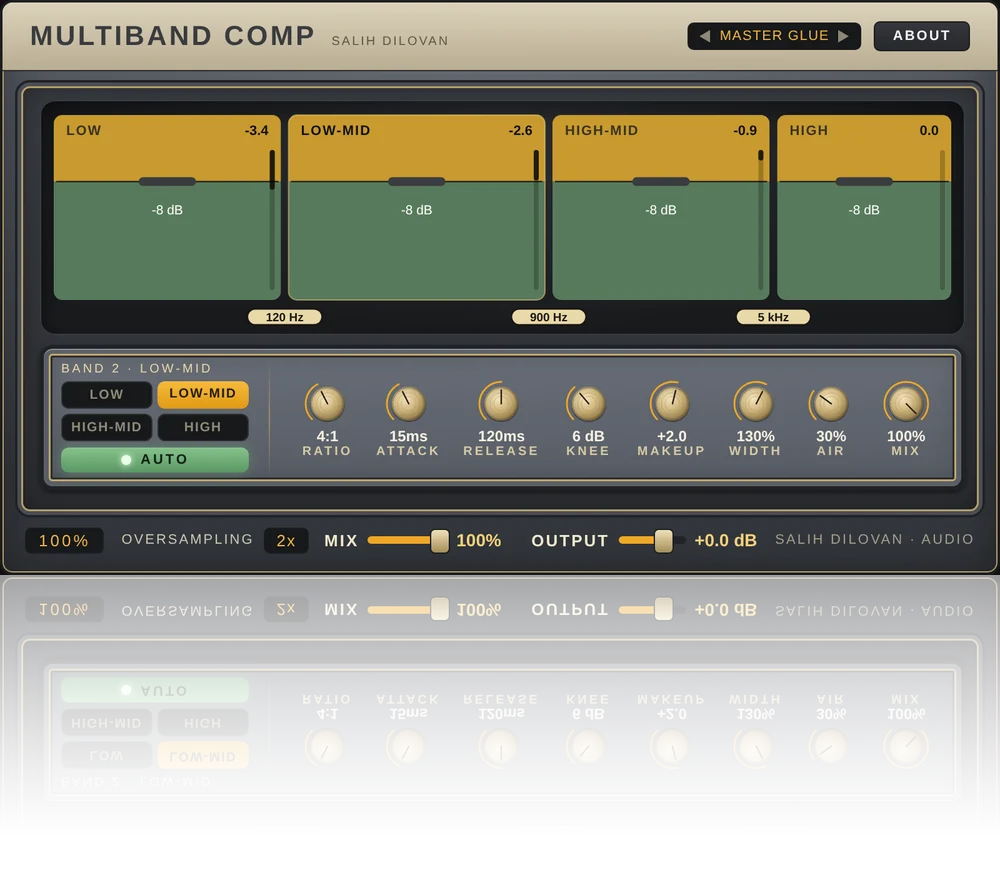Click the global MIX slider thumb

(x=439, y=541)
